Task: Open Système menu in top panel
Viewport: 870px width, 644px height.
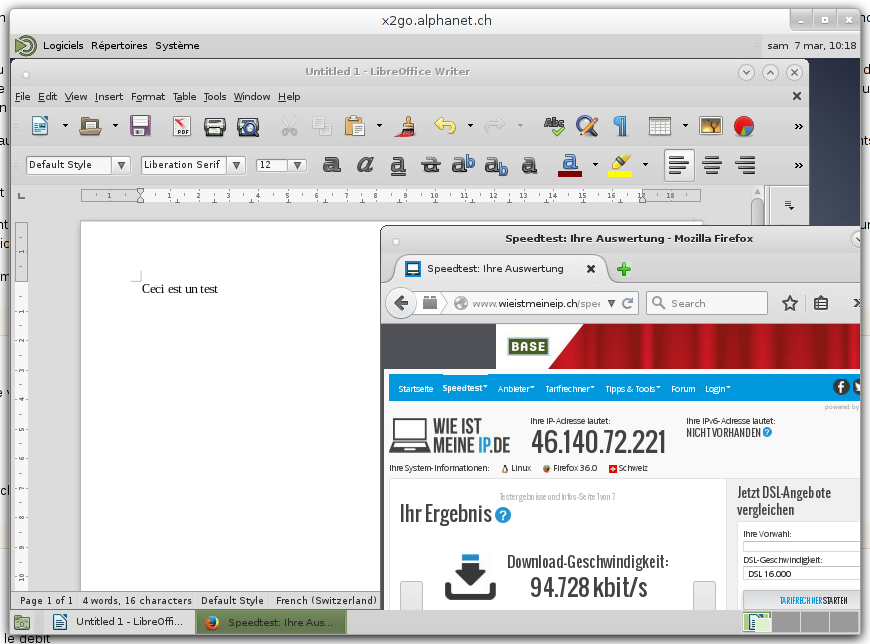Action: pos(177,45)
